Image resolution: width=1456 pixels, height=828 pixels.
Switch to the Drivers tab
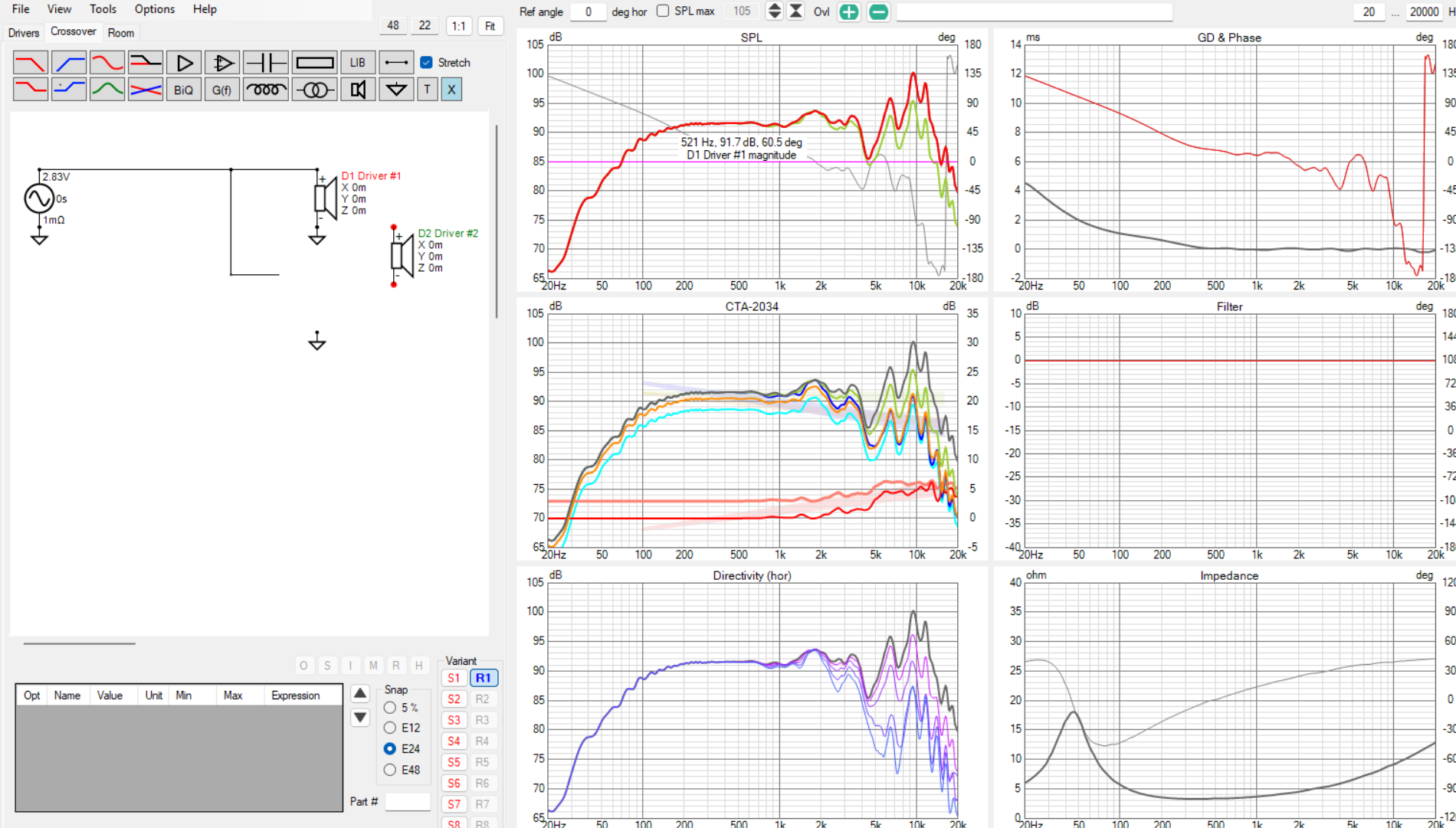click(x=24, y=33)
